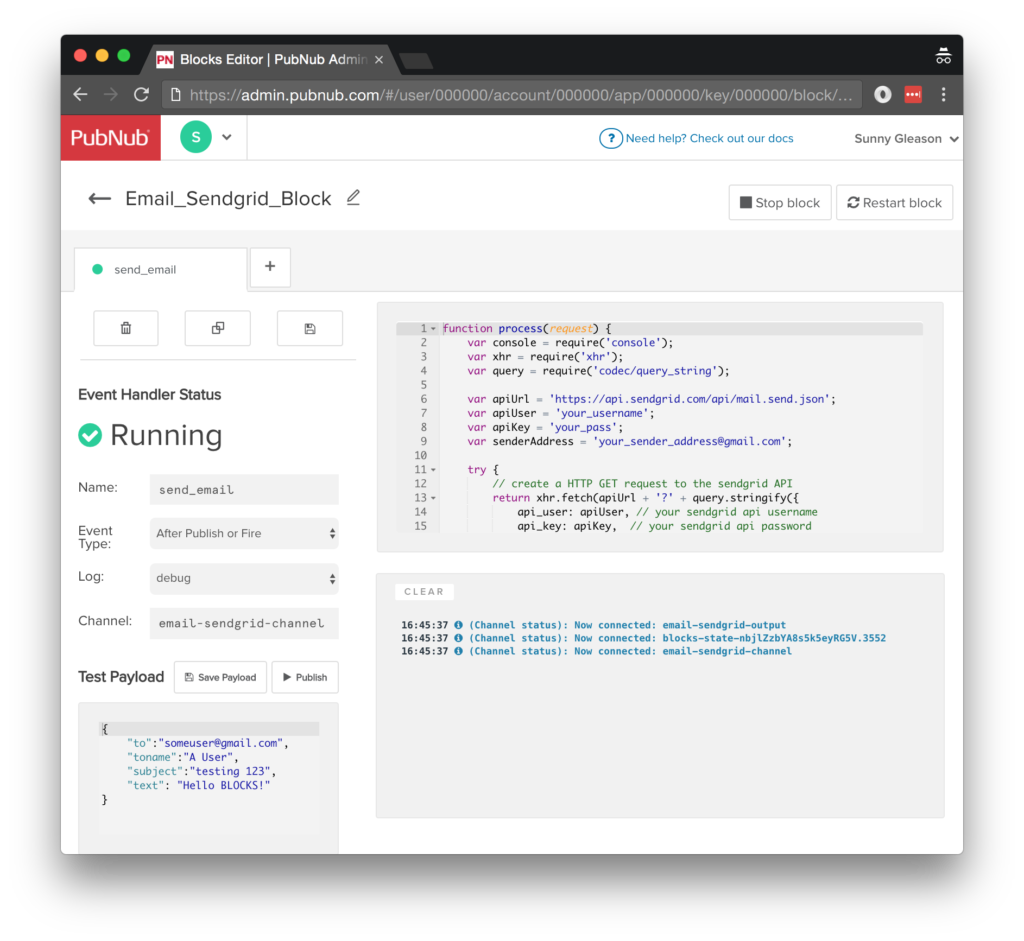Click the Channel input field

pos(244,623)
